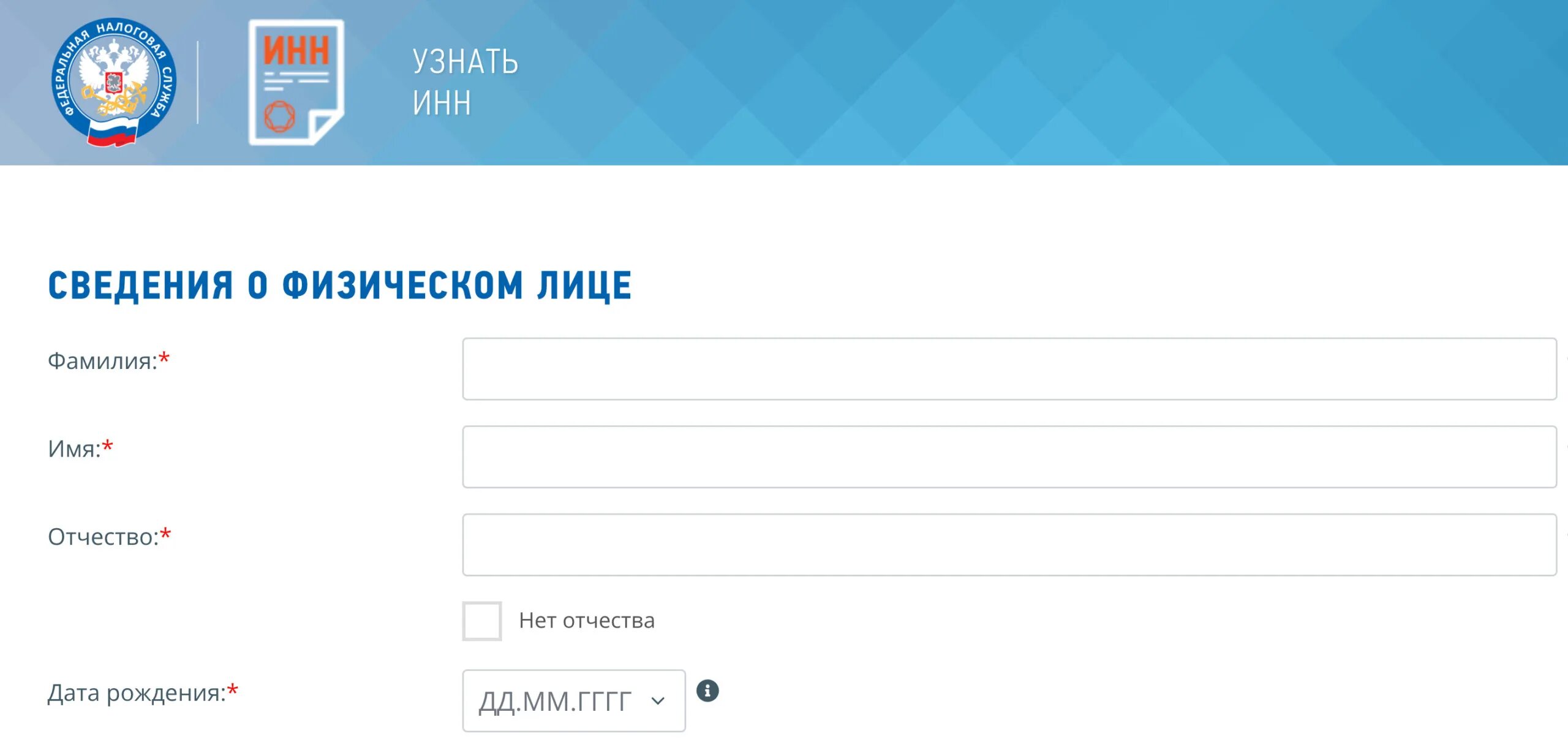Open the ДД.ММ.ГГГГ date selector
Image resolution: width=1568 pixels, height=739 pixels.
point(574,700)
